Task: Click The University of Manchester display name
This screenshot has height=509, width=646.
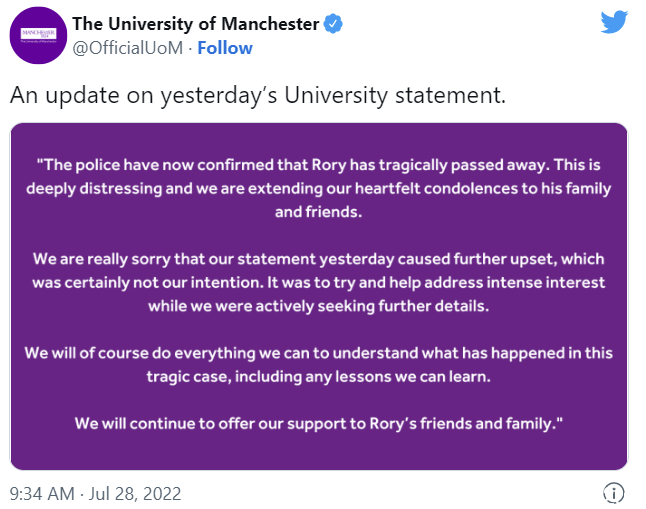Action: [196, 24]
